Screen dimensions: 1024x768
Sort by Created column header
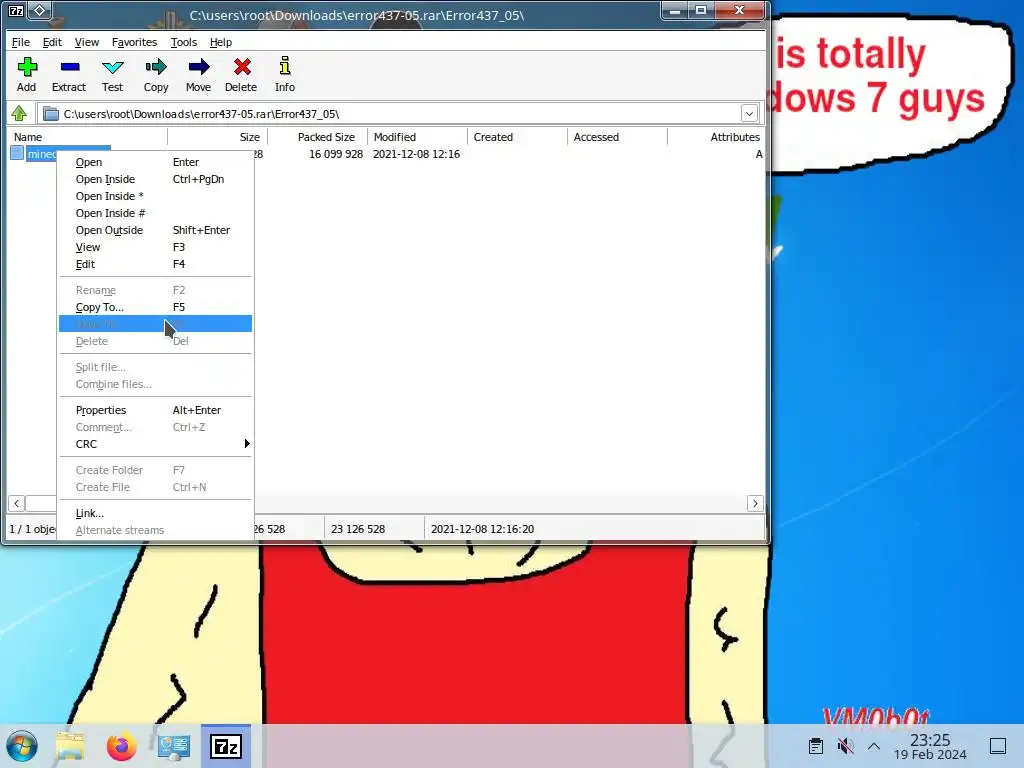pyautogui.click(x=517, y=137)
